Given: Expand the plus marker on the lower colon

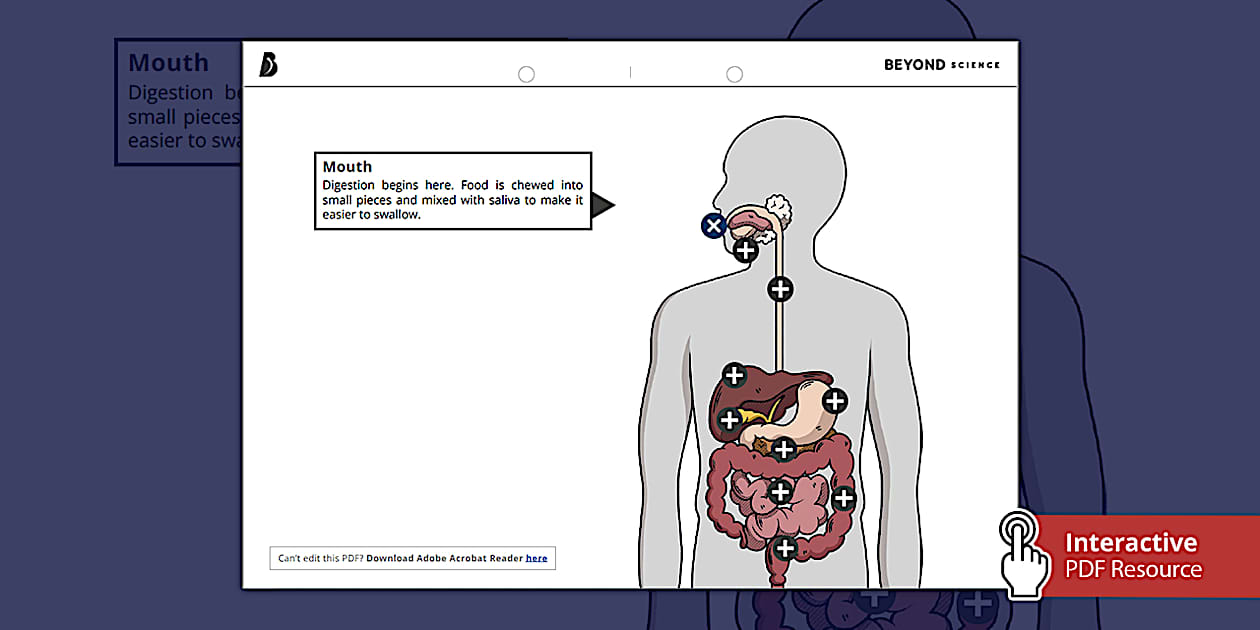Looking at the screenshot, I should point(784,548).
